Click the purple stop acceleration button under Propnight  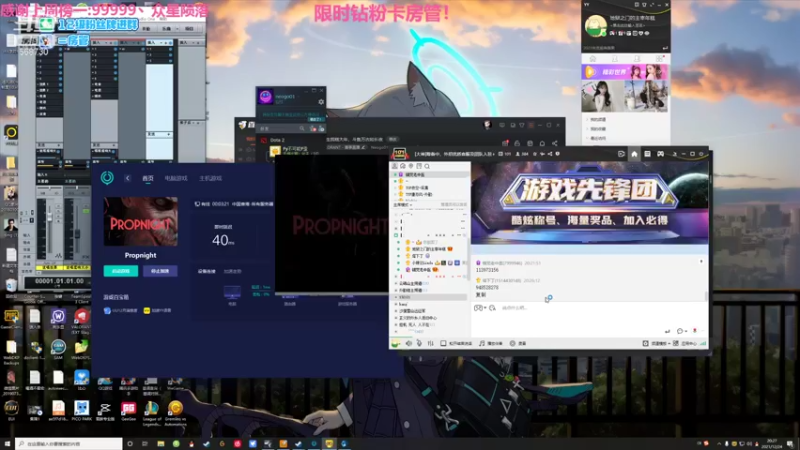(x=160, y=271)
